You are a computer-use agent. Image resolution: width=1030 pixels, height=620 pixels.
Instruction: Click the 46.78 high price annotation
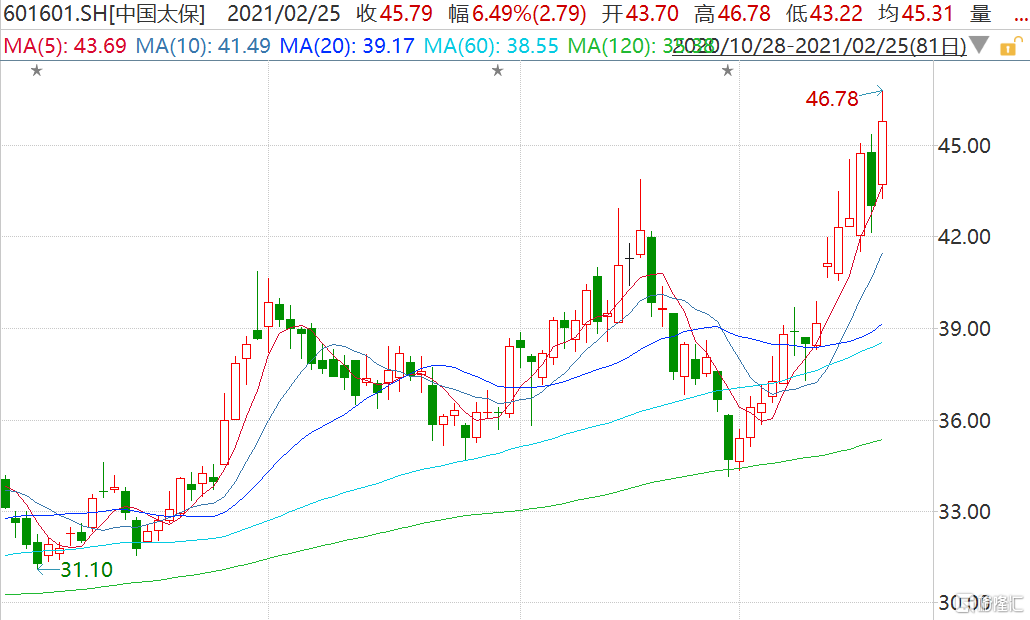point(832,99)
